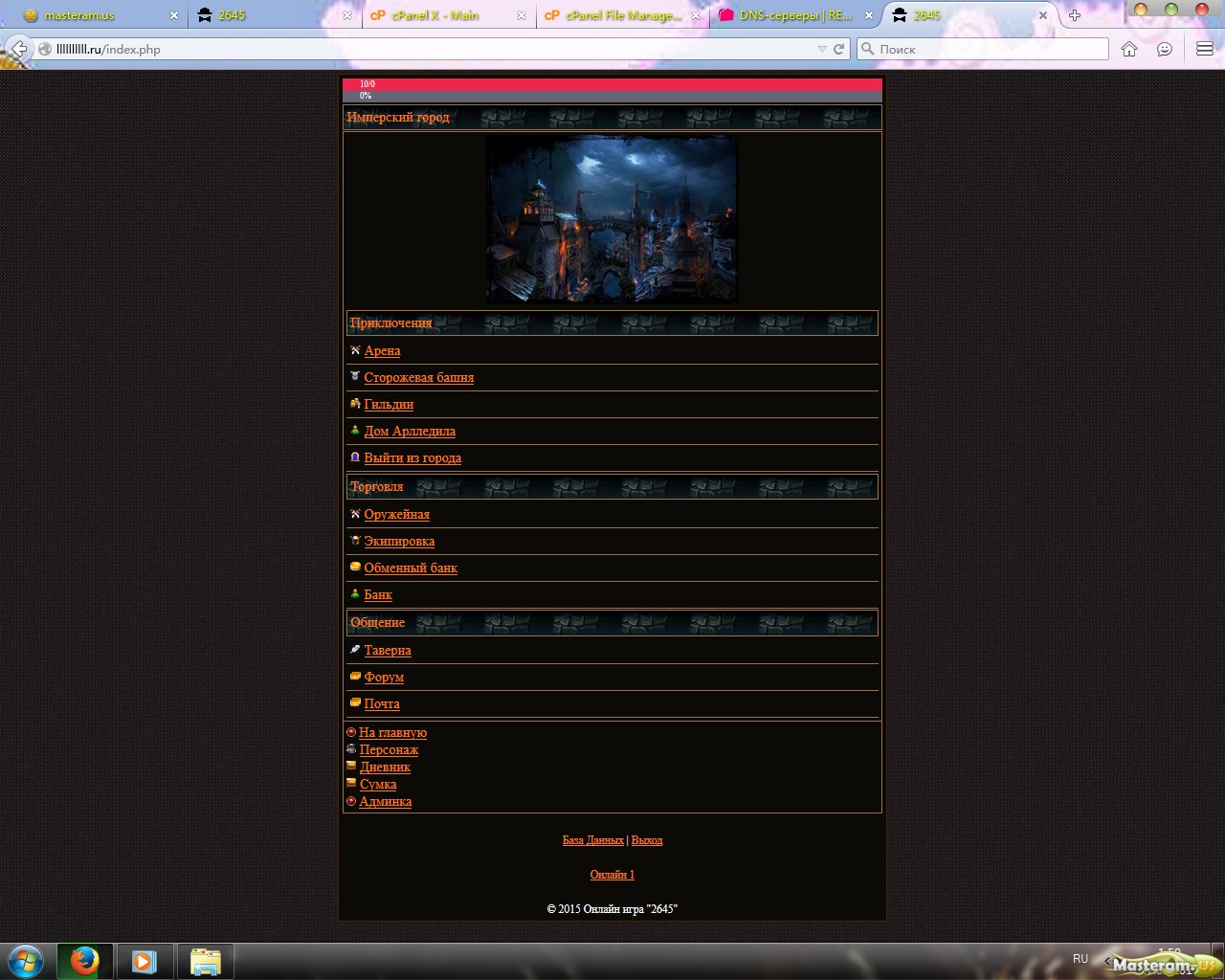Image resolution: width=1225 pixels, height=980 pixels.
Task: Click the red 10/0 health bar
Action: (x=612, y=84)
